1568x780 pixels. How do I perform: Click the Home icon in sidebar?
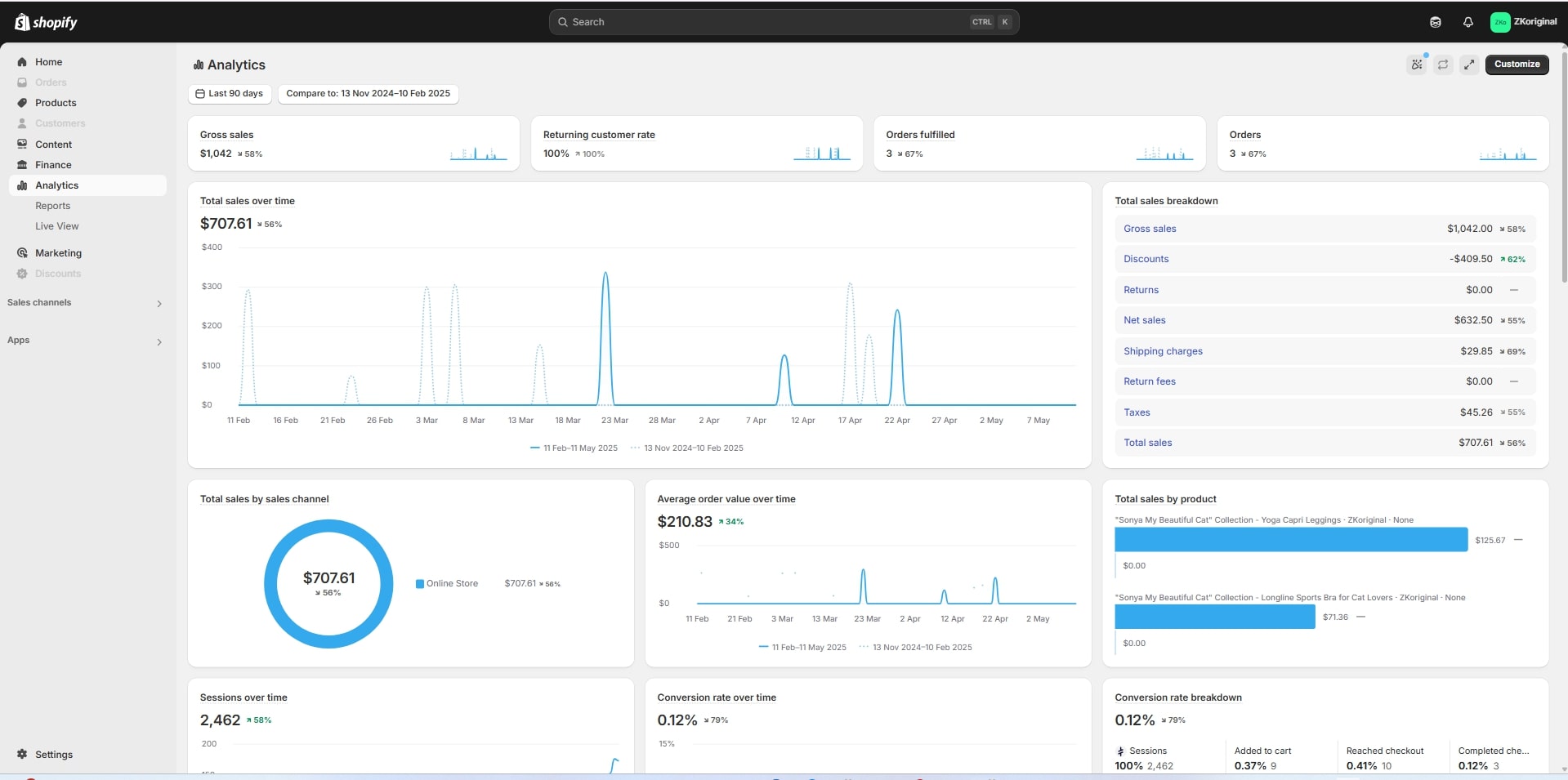tap(22, 62)
